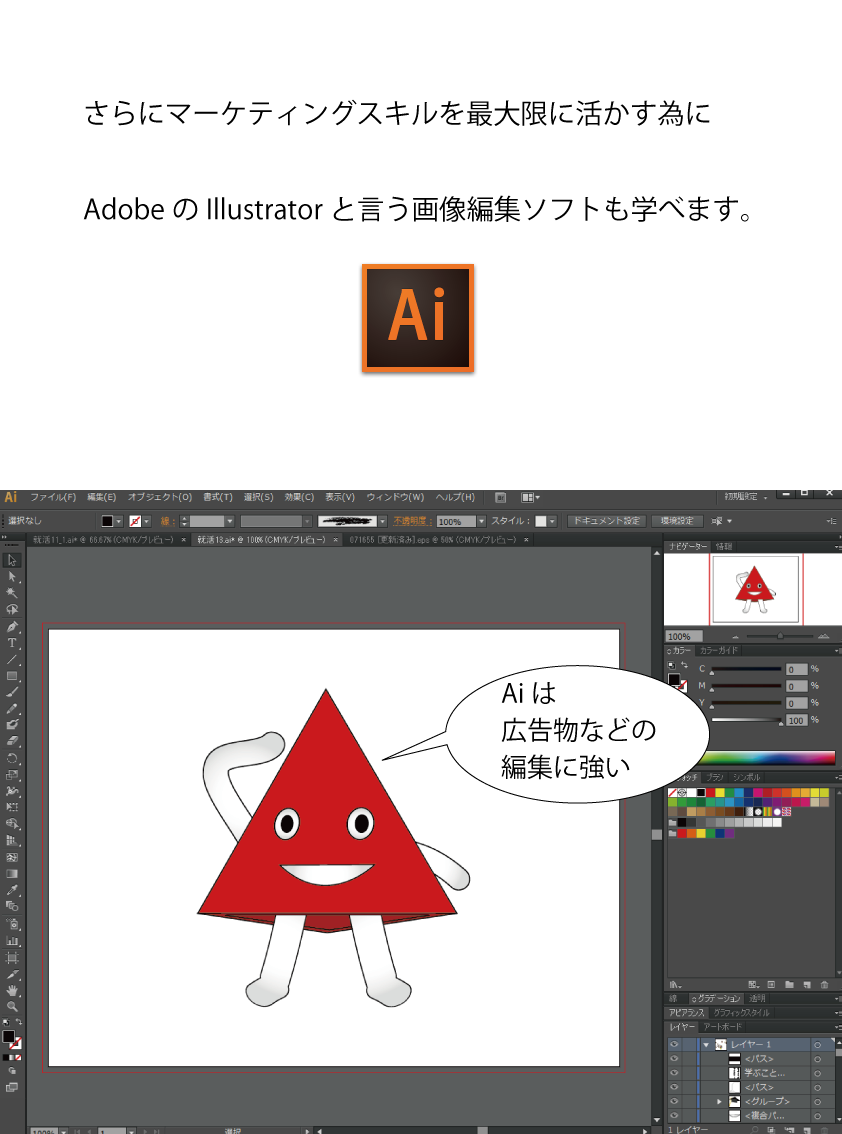Open the swatch libraries menu icon
842x1134 pixels.
coord(675,984)
